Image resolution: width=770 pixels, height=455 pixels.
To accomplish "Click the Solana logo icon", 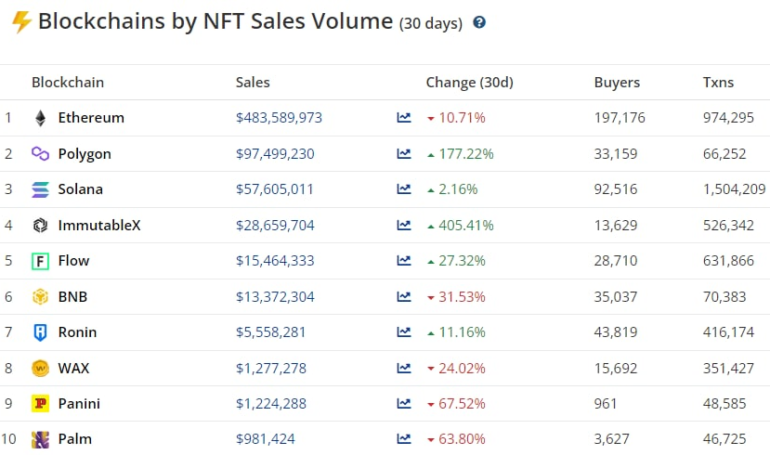I will pos(40,189).
